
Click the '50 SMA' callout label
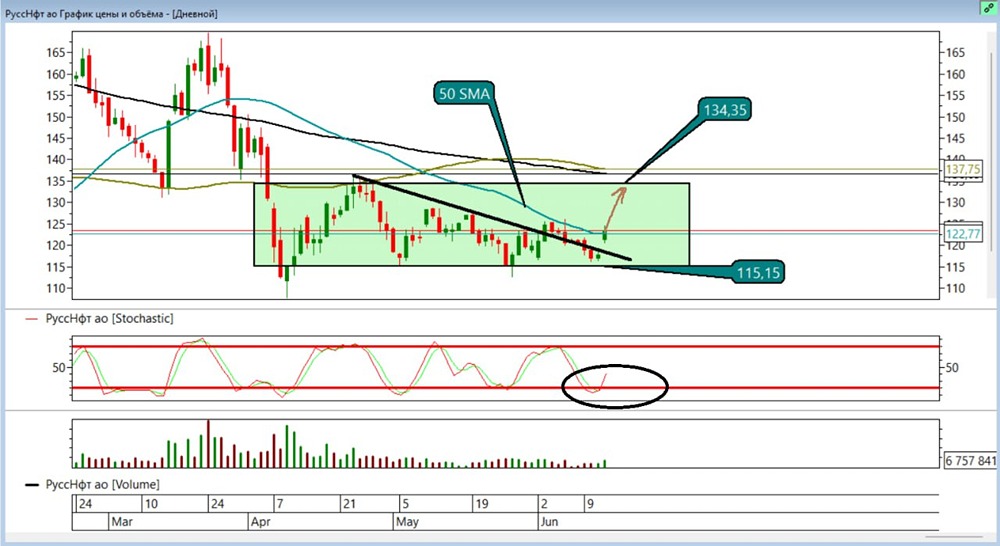[464, 94]
